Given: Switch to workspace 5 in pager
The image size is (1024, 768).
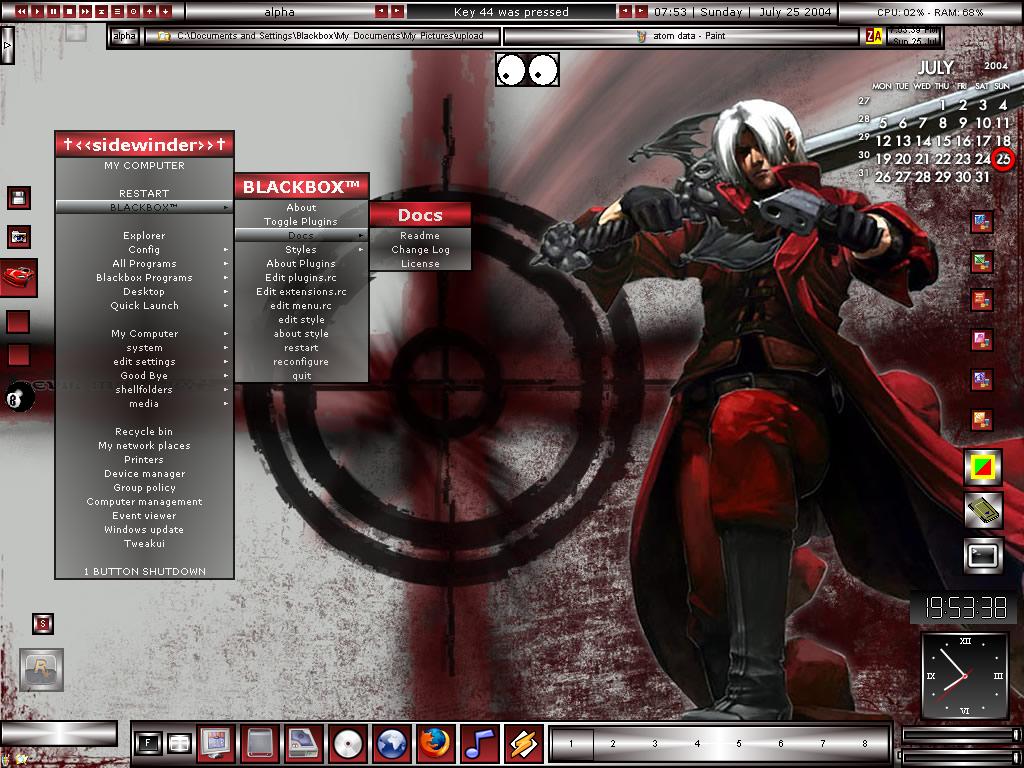Looking at the screenshot, I should pos(739,744).
